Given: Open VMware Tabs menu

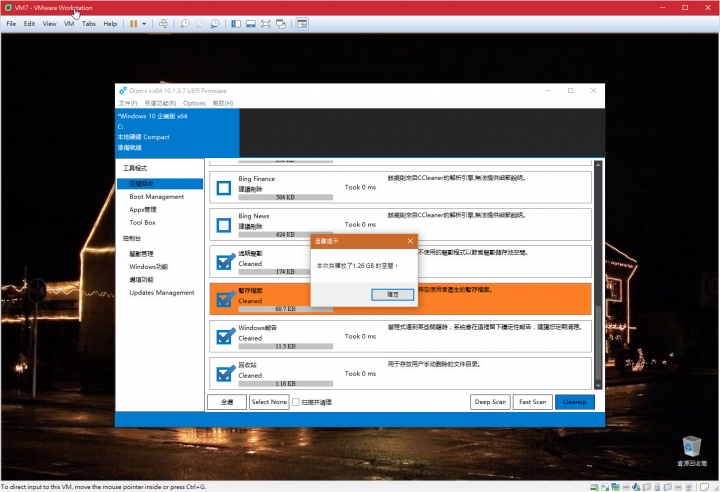Looking at the screenshot, I should click(89, 24).
